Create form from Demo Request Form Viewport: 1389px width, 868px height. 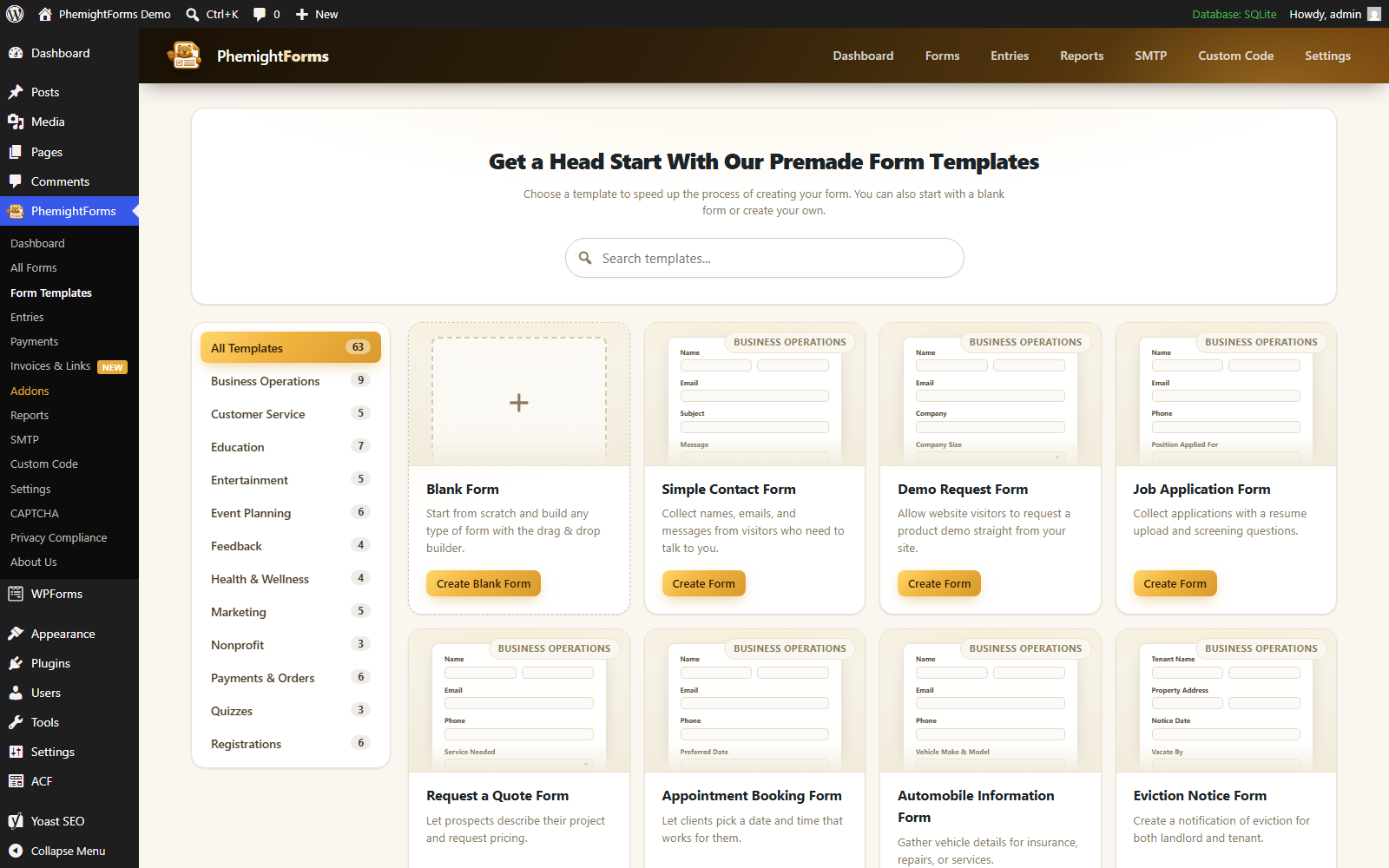tap(939, 583)
